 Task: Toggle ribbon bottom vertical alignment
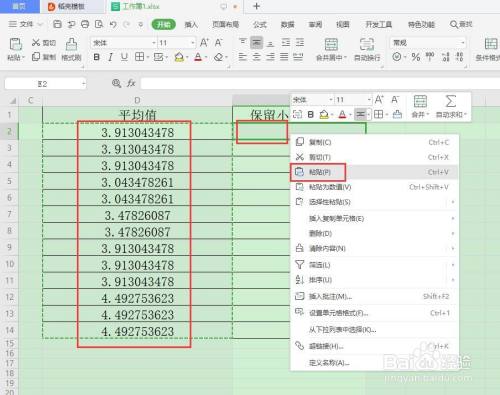point(271,43)
